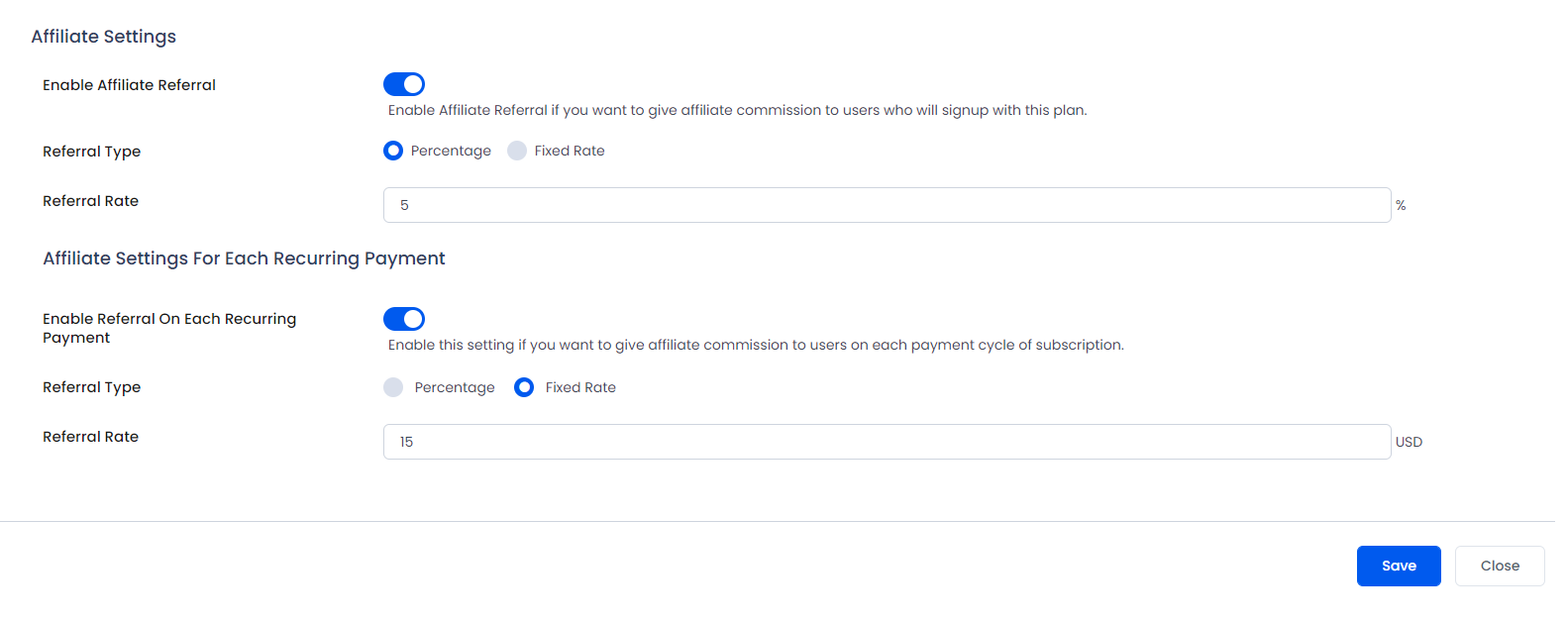Click the Affiliate Settings heading
This screenshot has width=1568, height=623.
104,37
